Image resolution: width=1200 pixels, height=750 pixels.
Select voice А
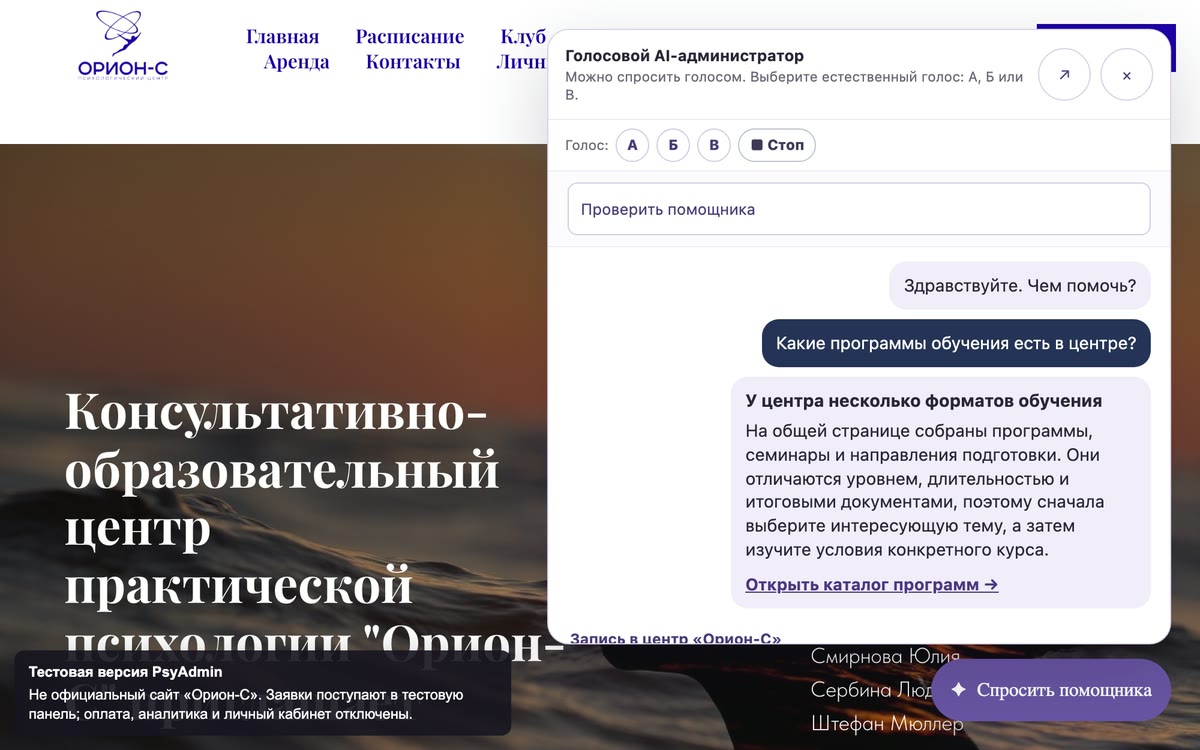click(632, 145)
